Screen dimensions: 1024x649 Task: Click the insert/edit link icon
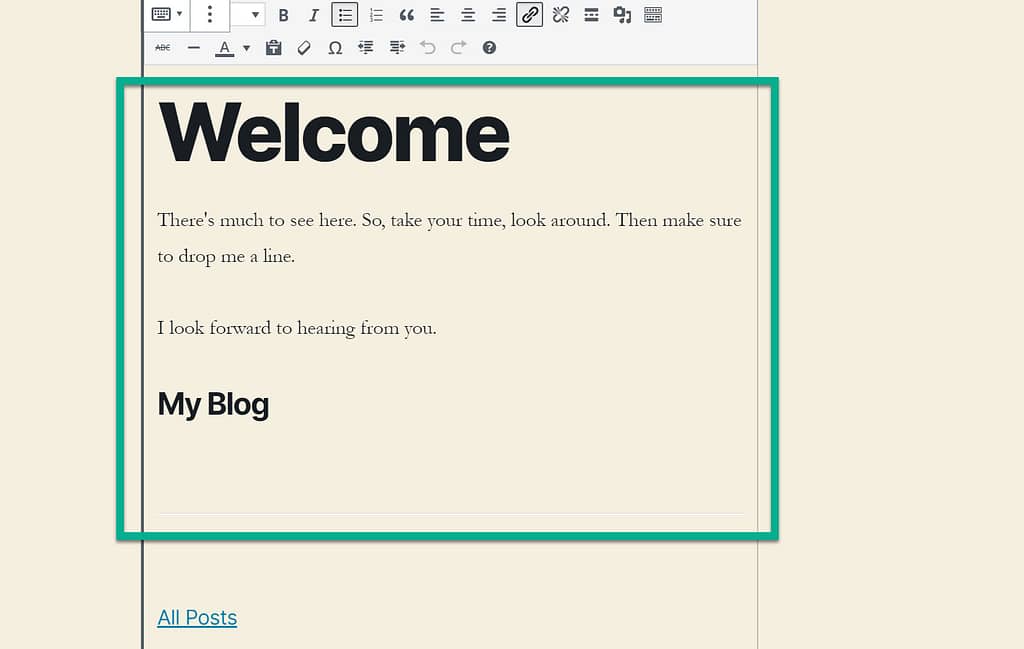pyautogui.click(x=530, y=15)
